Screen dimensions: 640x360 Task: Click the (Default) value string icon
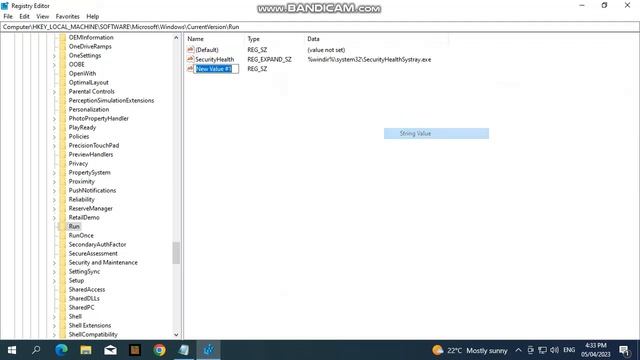190,49
